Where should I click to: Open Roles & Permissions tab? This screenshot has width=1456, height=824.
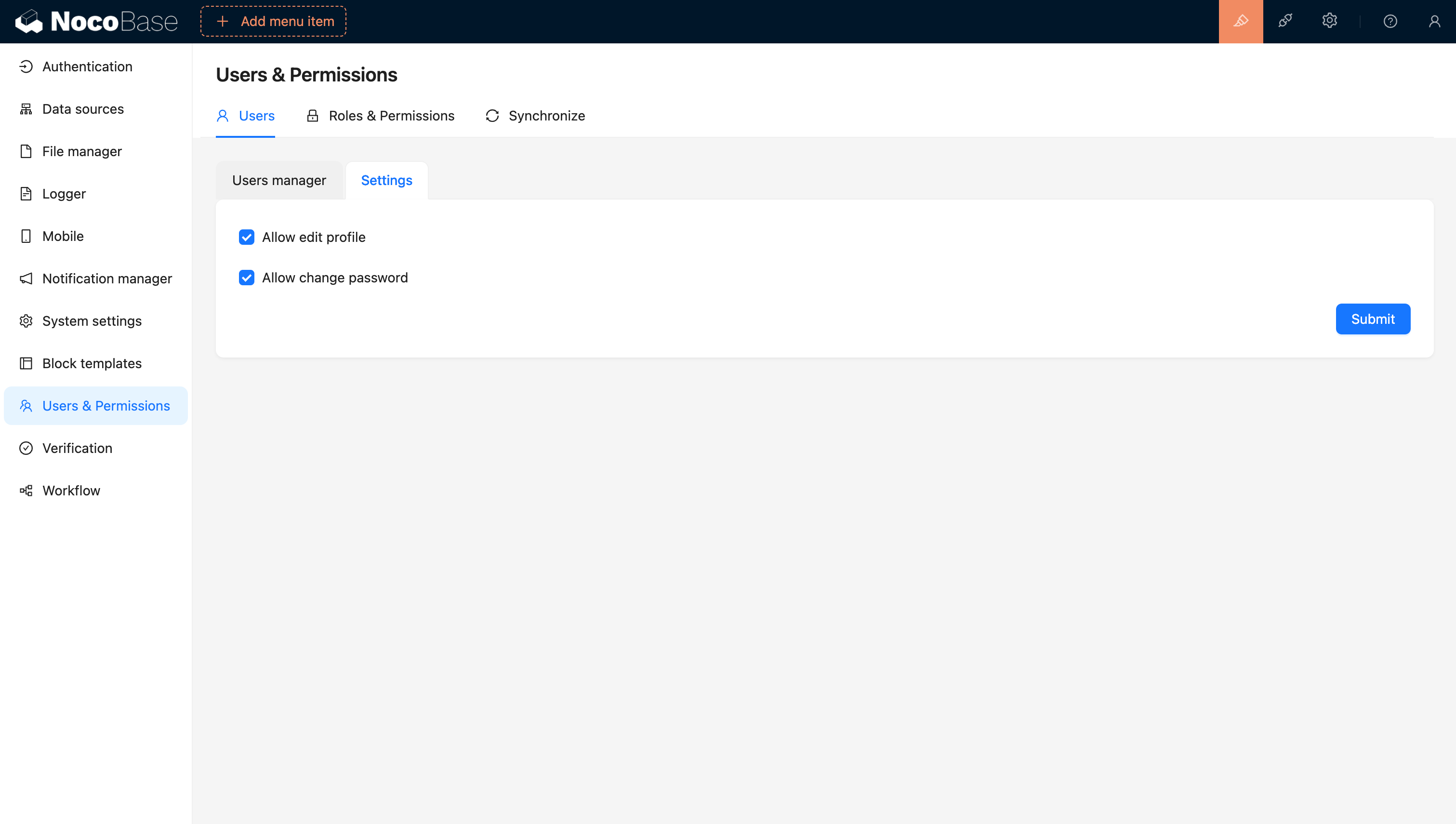coord(380,116)
